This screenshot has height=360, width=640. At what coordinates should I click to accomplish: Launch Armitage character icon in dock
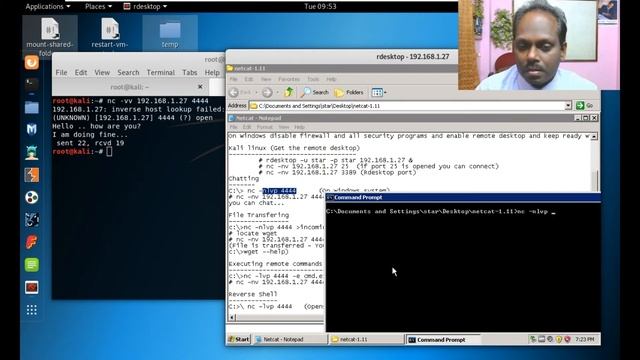tap(32, 152)
